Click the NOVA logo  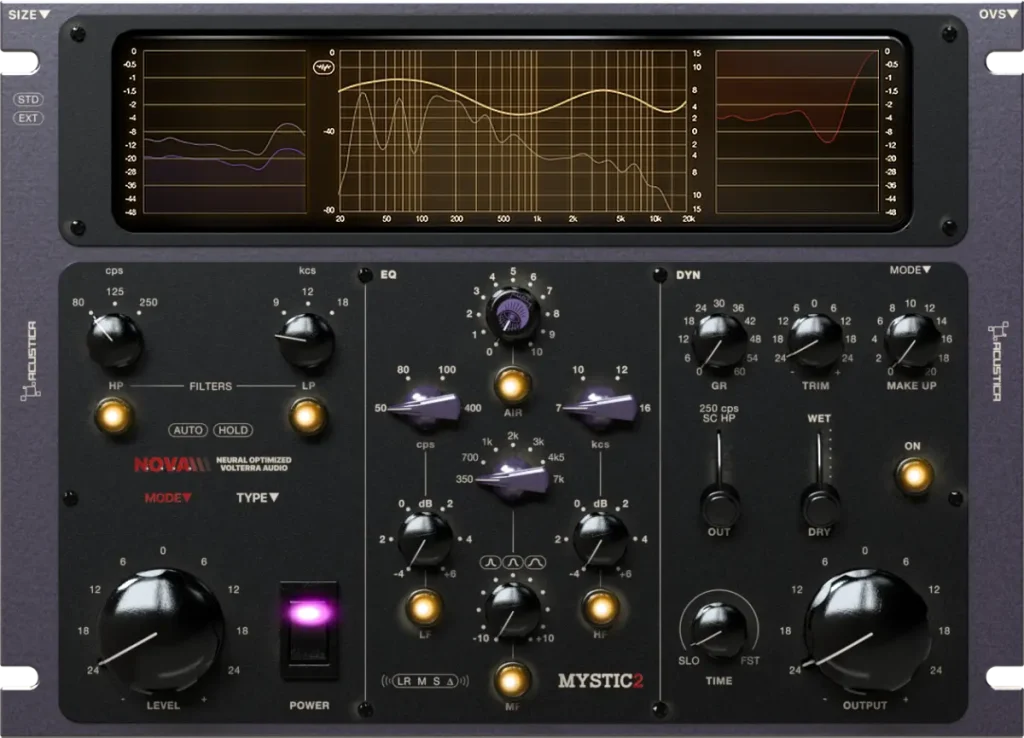(172, 464)
